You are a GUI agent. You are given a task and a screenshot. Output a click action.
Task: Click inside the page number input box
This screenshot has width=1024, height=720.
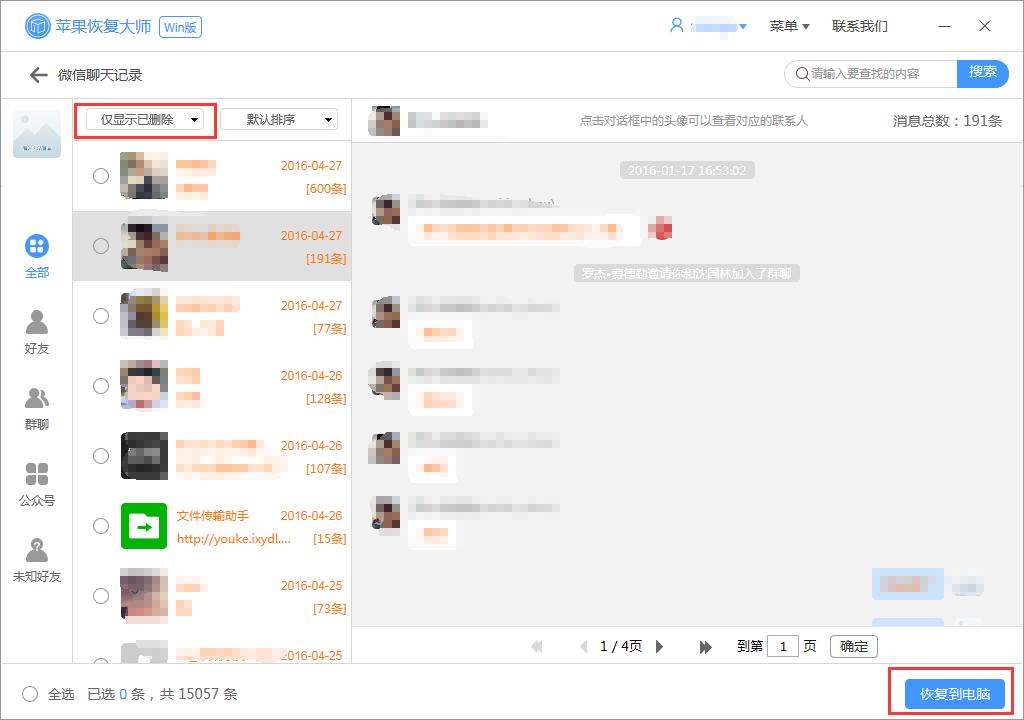[x=783, y=646]
